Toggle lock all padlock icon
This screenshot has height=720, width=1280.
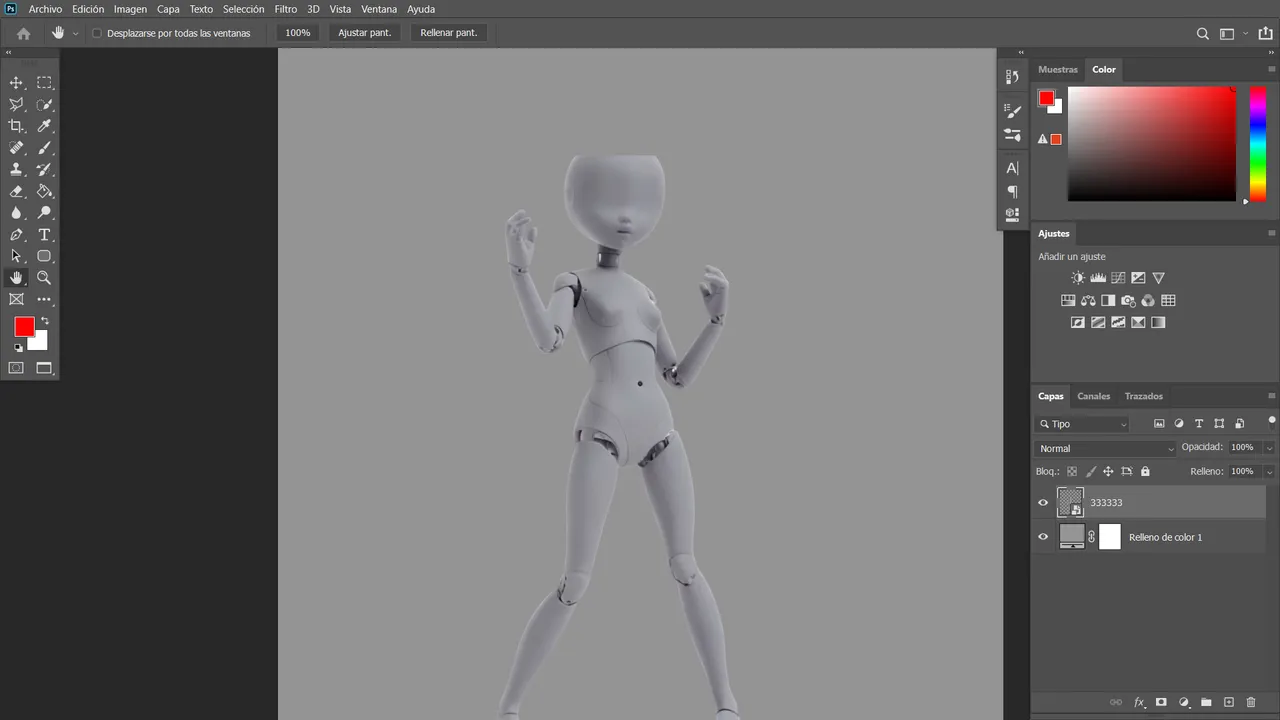(1145, 471)
